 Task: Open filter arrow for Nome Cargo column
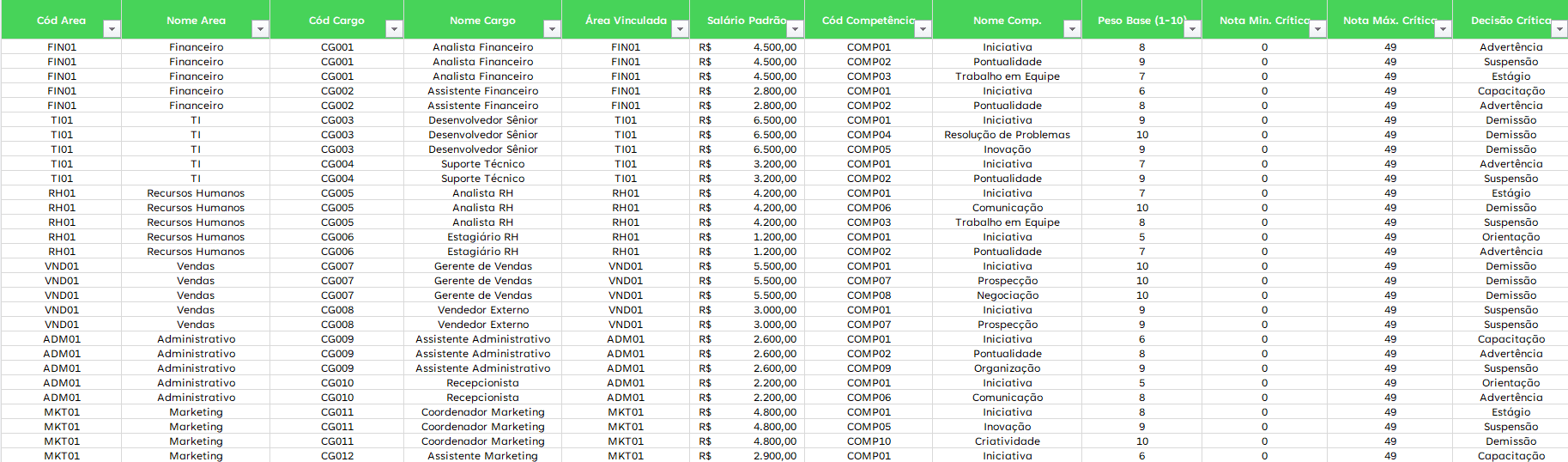[x=552, y=29]
